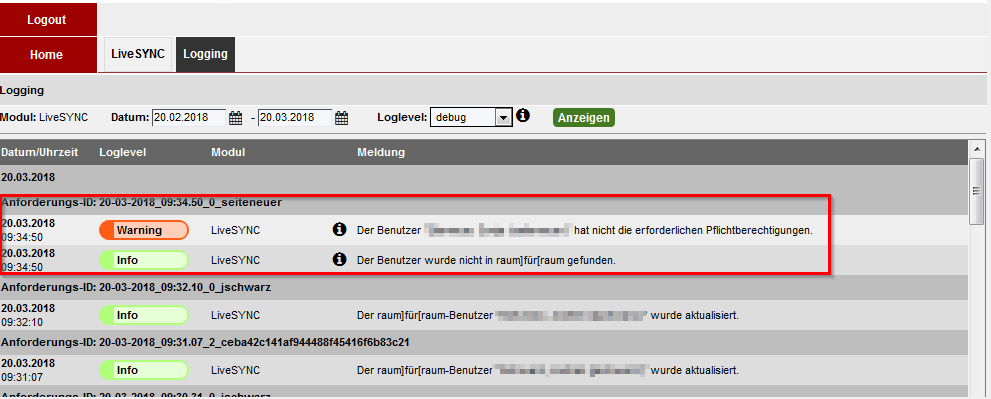Open calendar picker for end date
This screenshot has width=991, height=399.
pos(341,118)
